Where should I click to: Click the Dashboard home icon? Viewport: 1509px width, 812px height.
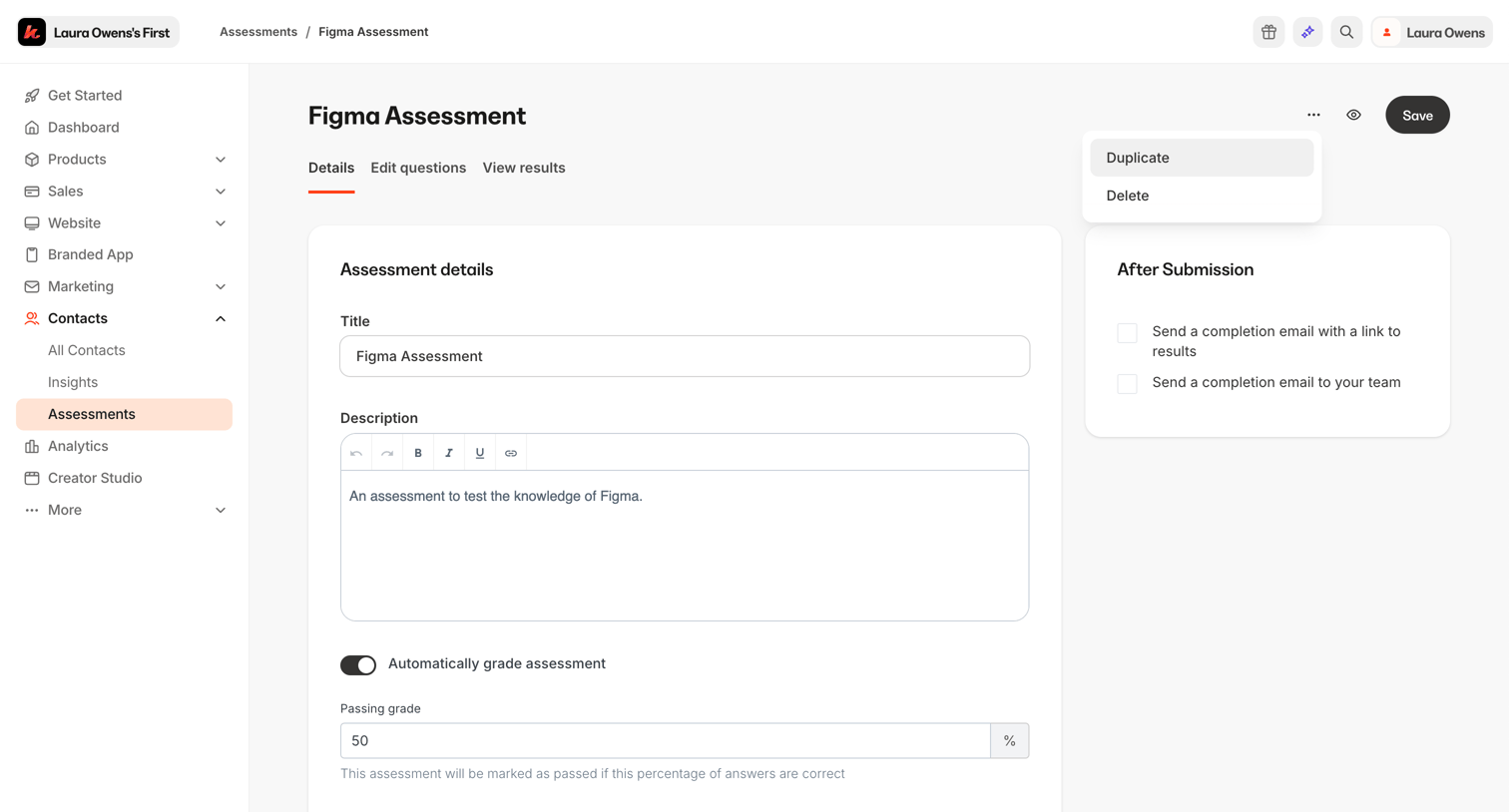[x=32, y=128]
